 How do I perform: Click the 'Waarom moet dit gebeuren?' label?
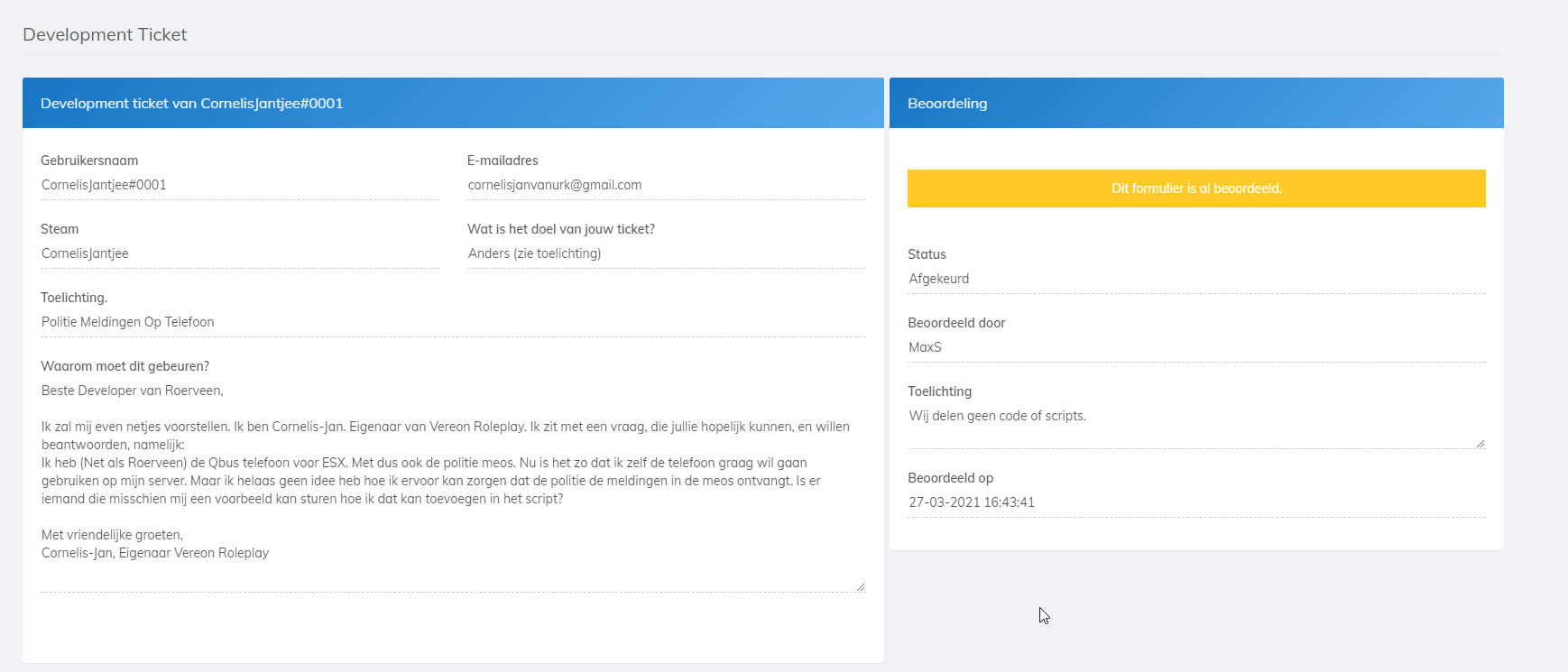[x=125, y=366]
